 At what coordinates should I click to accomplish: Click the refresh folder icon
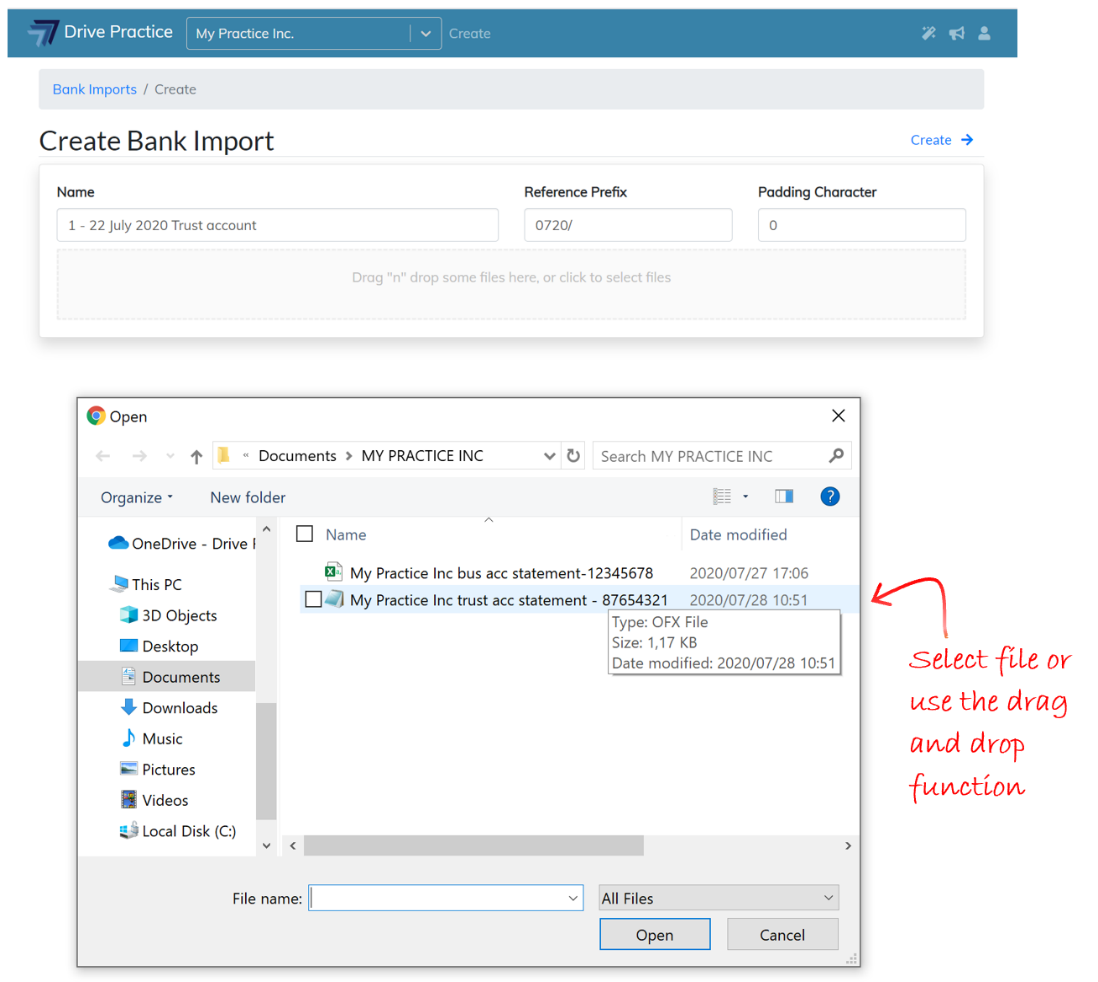click(x=573, y=456)
